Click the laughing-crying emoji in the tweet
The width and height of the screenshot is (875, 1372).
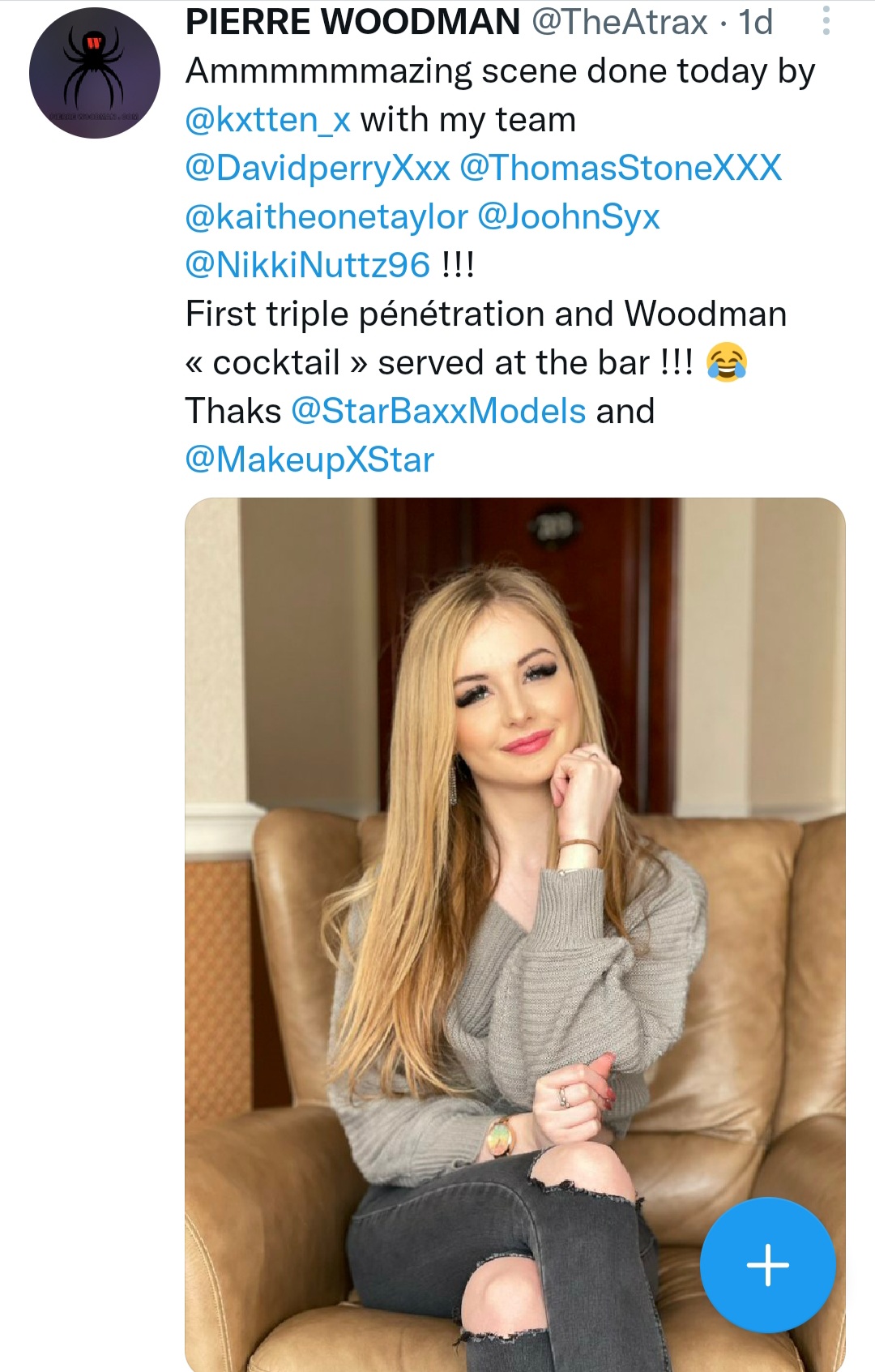tap(727, 363)
